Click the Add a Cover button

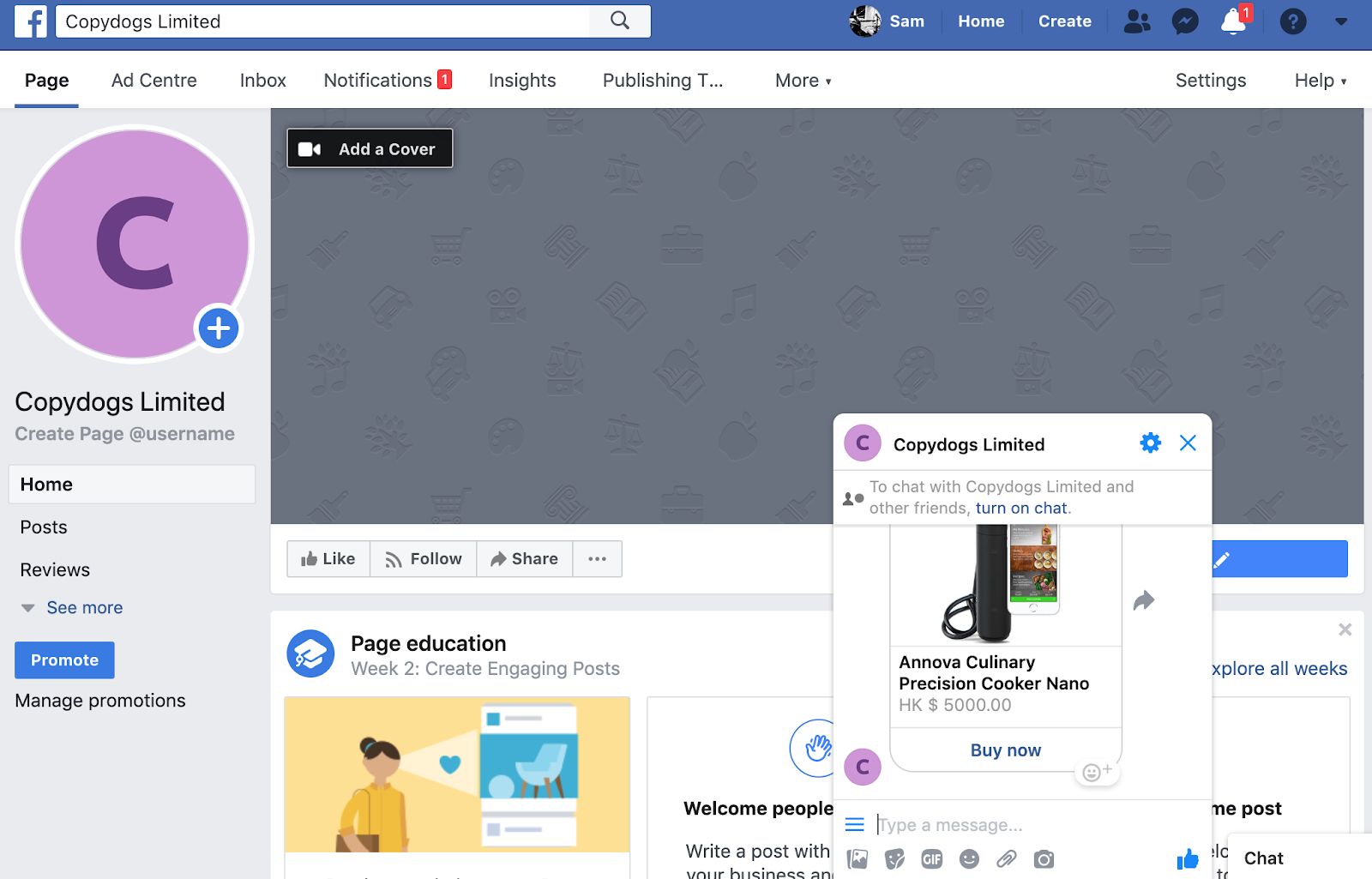pos(370,148)
